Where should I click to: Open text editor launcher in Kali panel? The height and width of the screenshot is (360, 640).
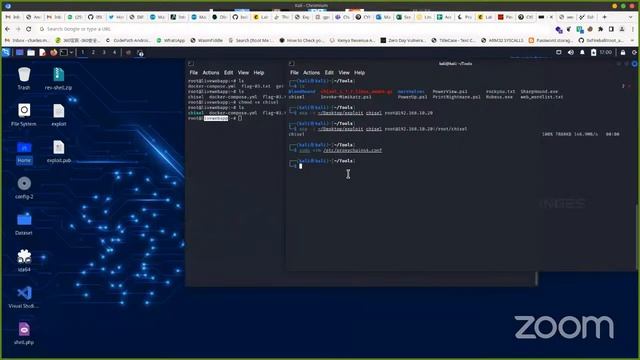coord(42,52)
